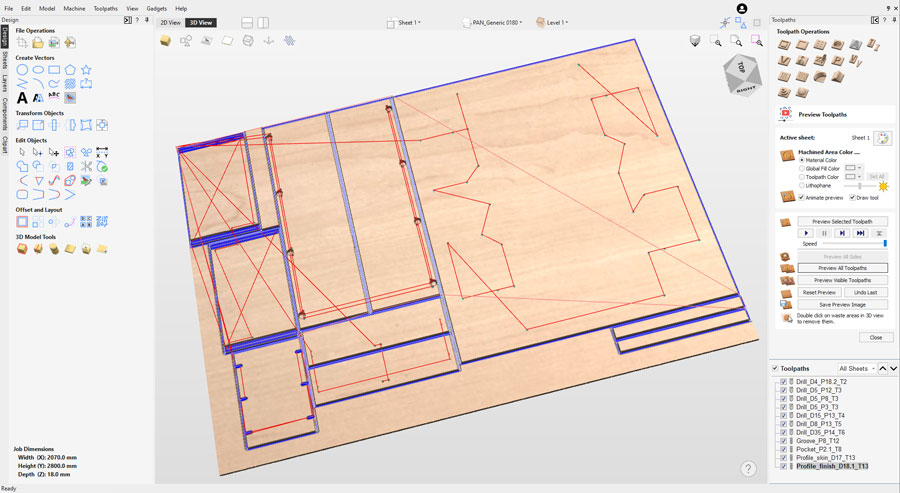This screenshot has height=493, width=900.
Task: Click the Draw Text tool icon
Action: [22, 98]
